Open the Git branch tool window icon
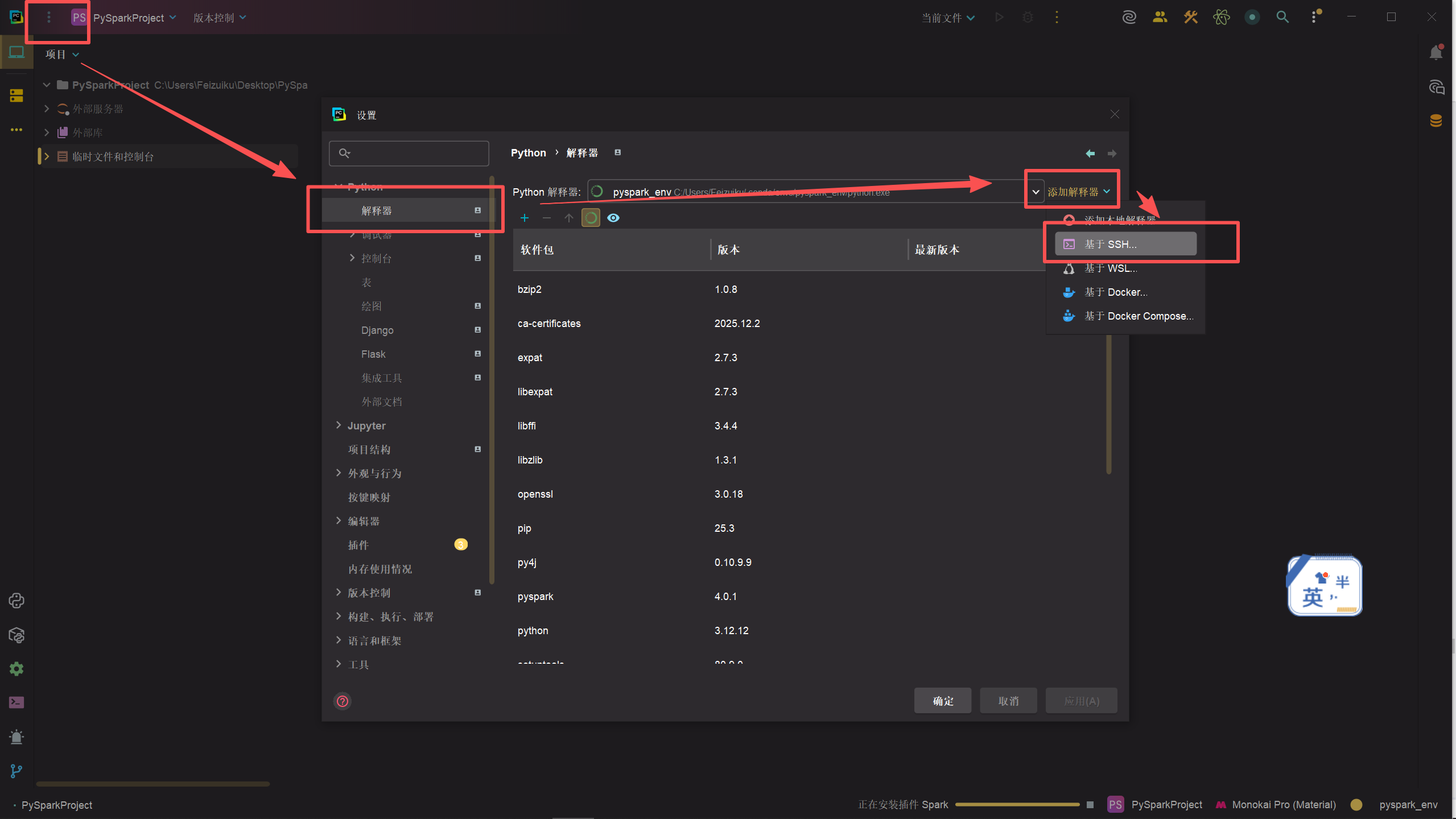The image size is (1456, 819). [x=17, y=771]
